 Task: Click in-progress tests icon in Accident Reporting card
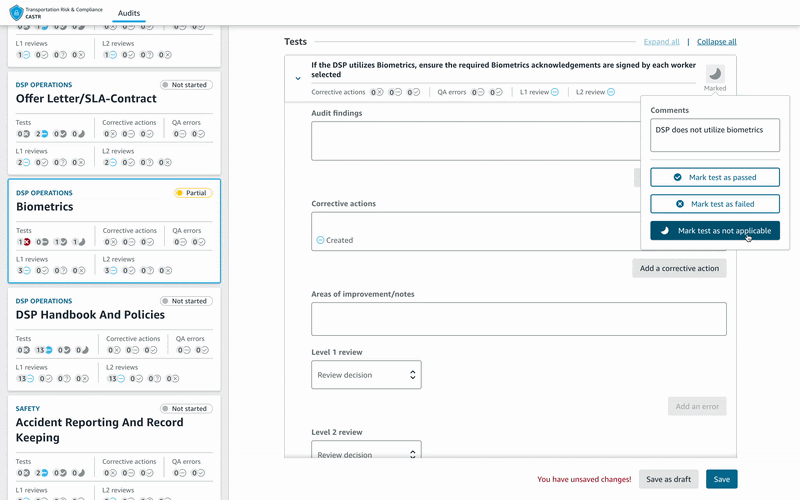click(x=44, y=473)
